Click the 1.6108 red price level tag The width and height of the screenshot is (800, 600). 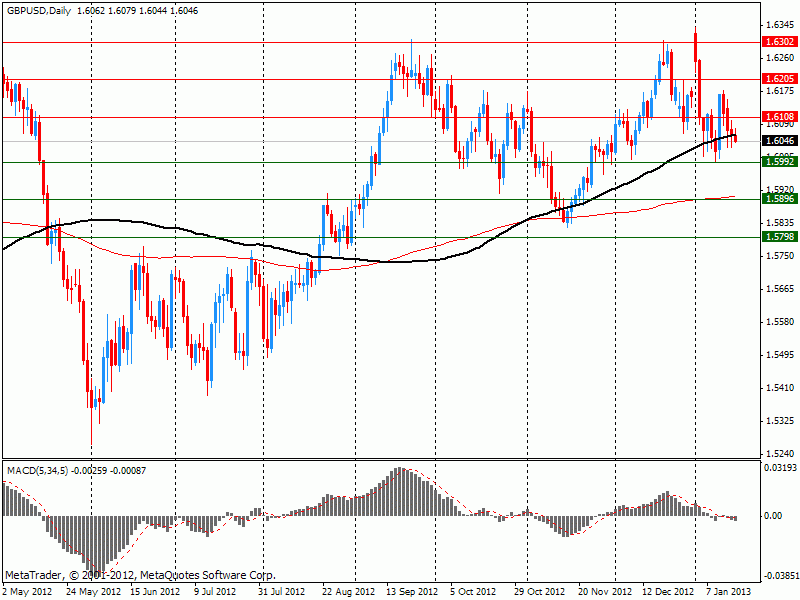(x=779, y=117)
